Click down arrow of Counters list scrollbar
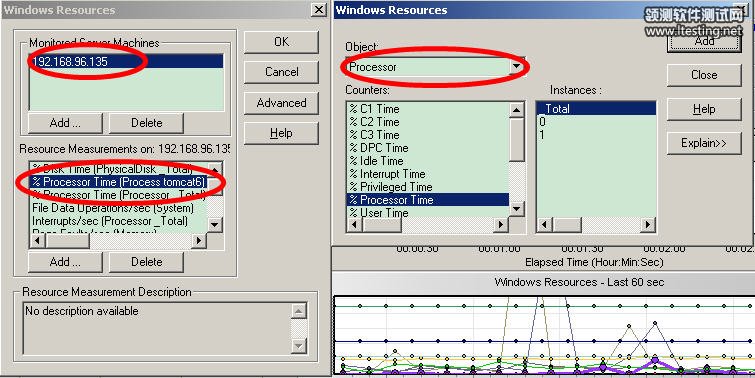 tap(517, 209)
